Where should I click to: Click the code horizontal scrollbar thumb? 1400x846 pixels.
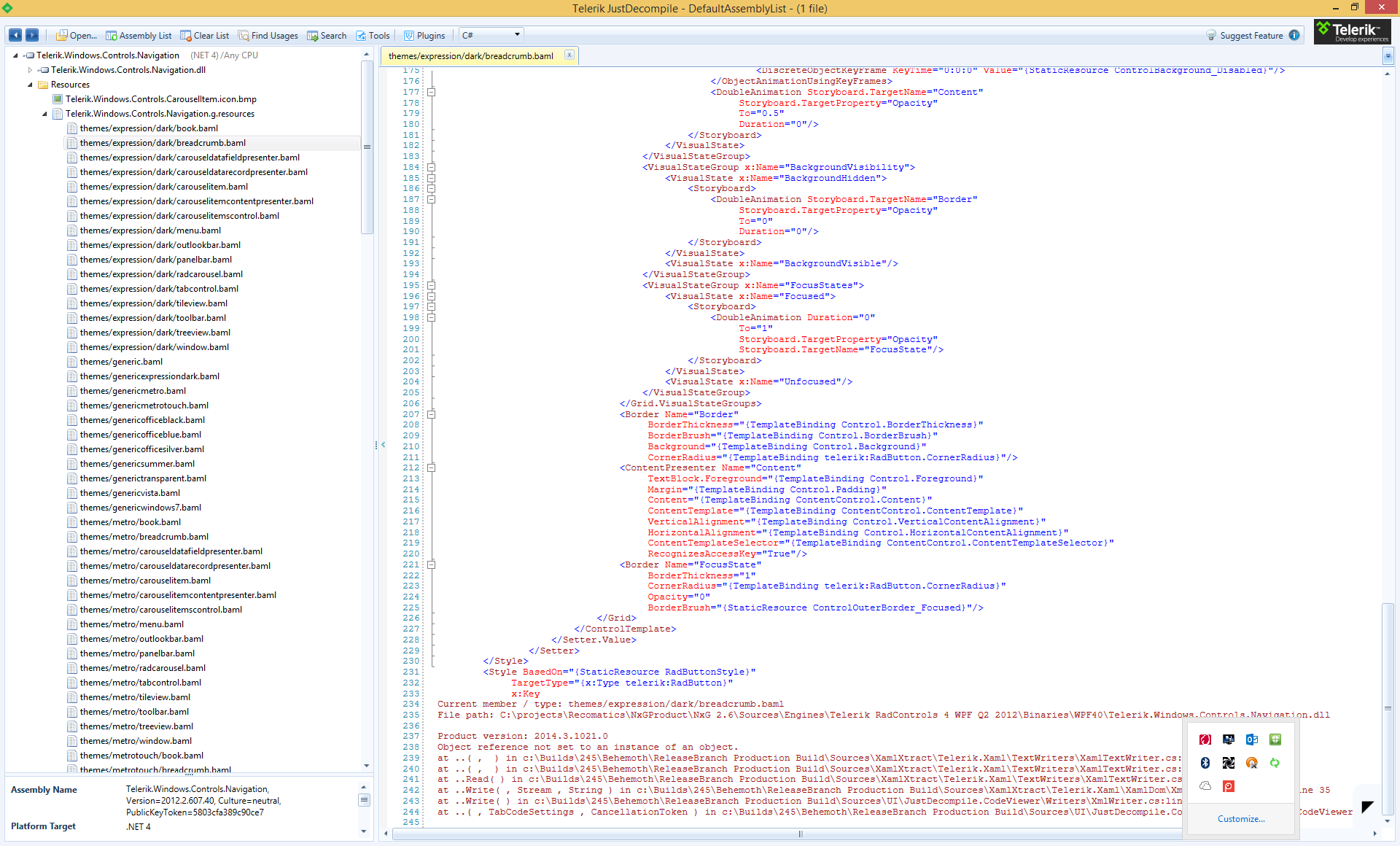(x=801, y=834)
